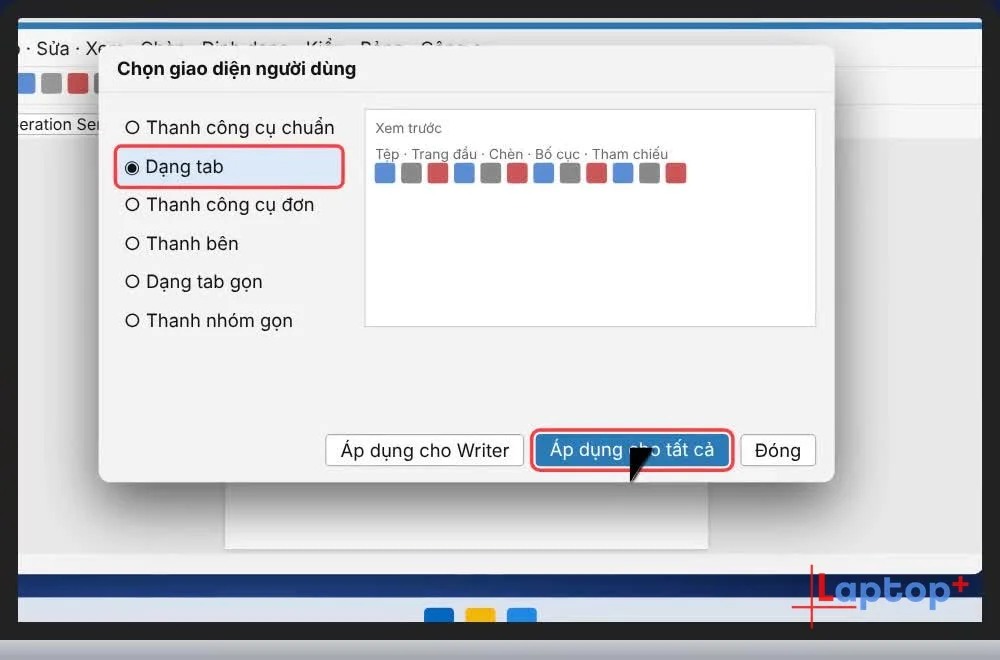Screen dimensions: 1000x660
Task: Close the dialog with the "Đóng" button
Action: point(777,450)
